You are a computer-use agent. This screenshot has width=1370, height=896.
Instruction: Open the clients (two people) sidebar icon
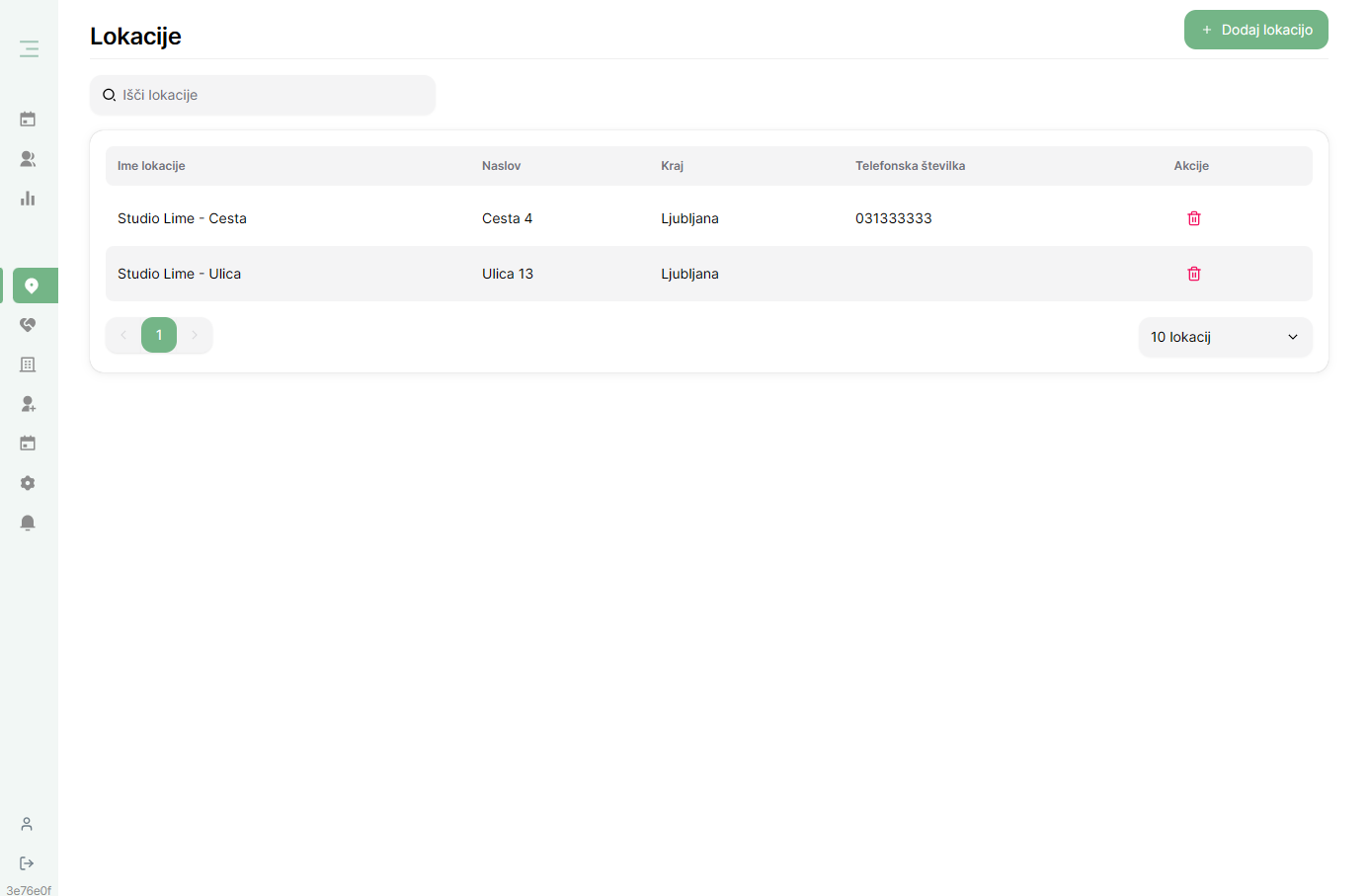tap(28, 159)
